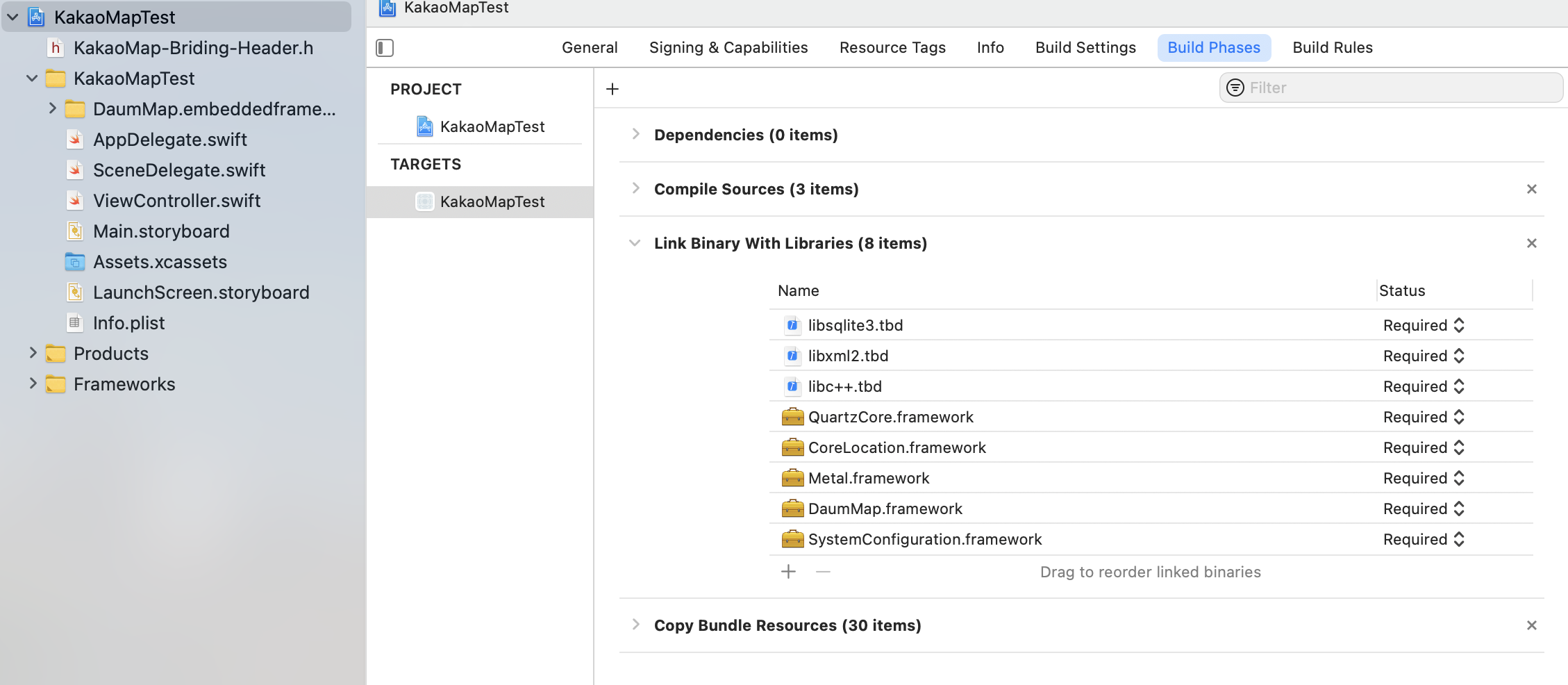Click the QuartzCore.framework toolbox icon

click(x=792, y=417)
